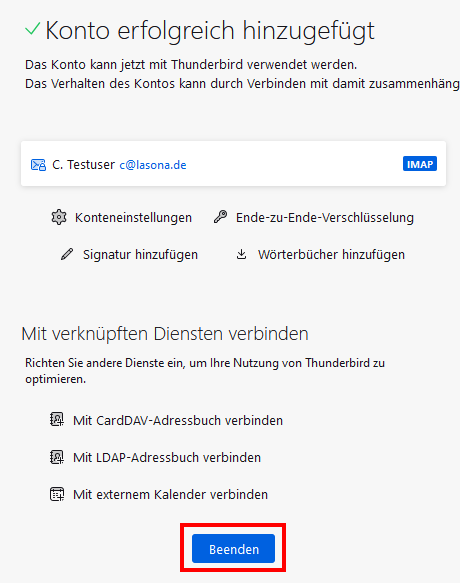Select the Signatur hinzufügen link

tap(140, 255)
